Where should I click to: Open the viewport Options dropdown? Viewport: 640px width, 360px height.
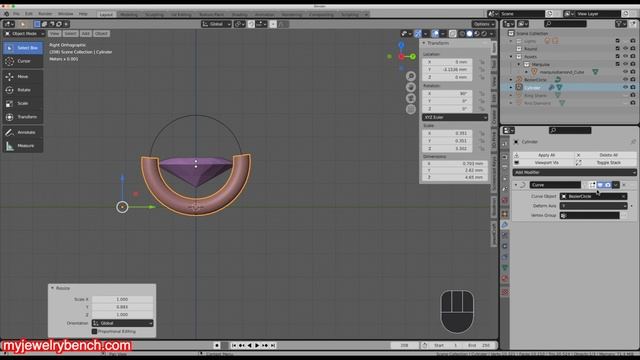(x=484, y=24)
